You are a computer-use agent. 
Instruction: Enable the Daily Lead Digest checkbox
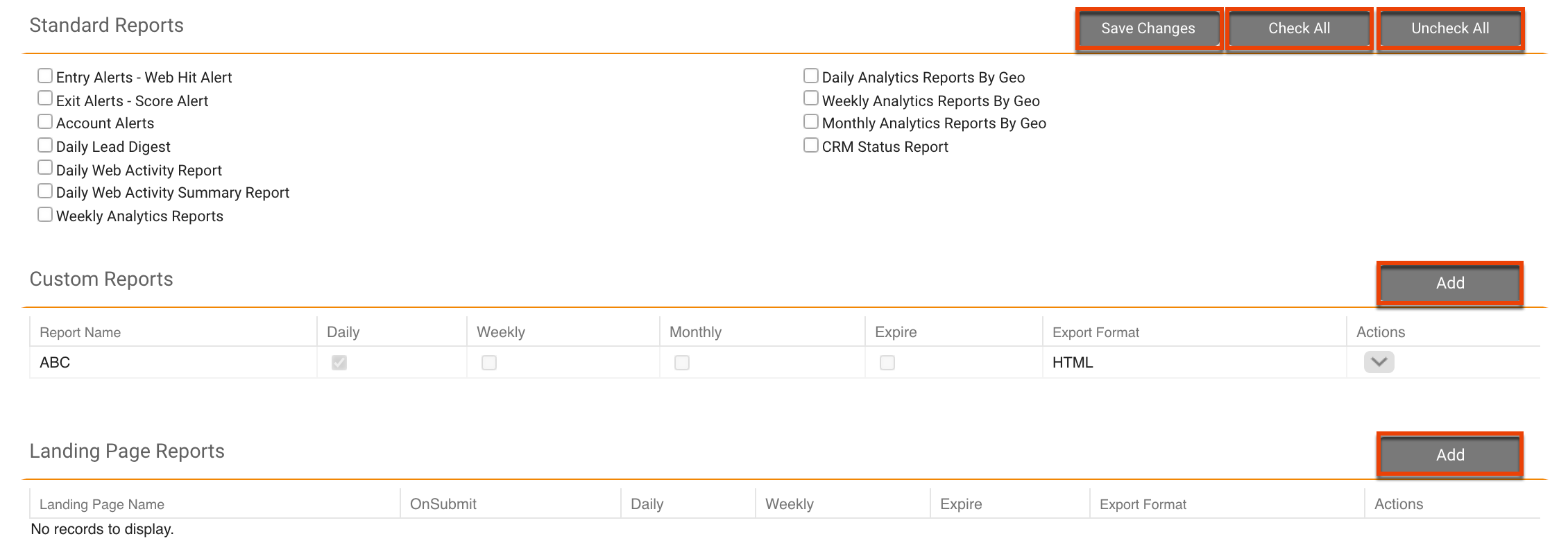[x=45, y=145]
